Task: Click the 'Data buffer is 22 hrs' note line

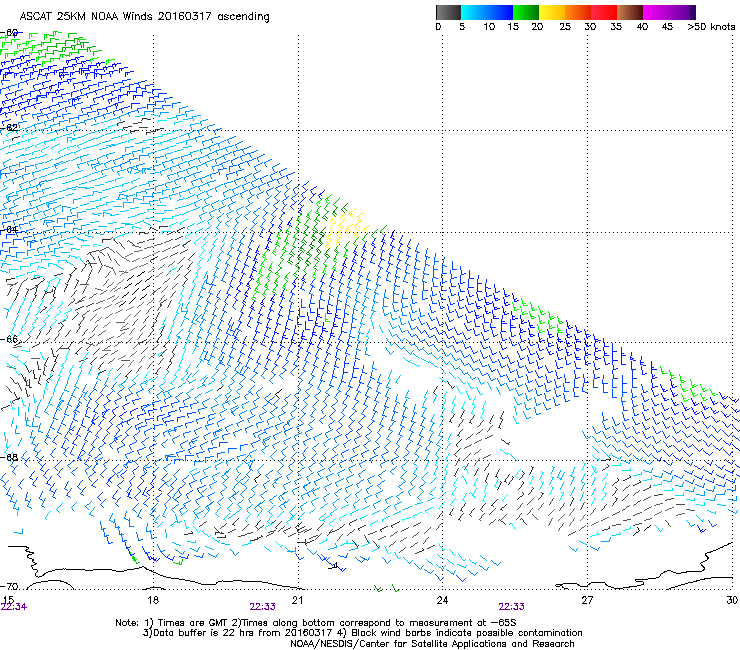Action: pyautogui.click(x=362, y=633)
